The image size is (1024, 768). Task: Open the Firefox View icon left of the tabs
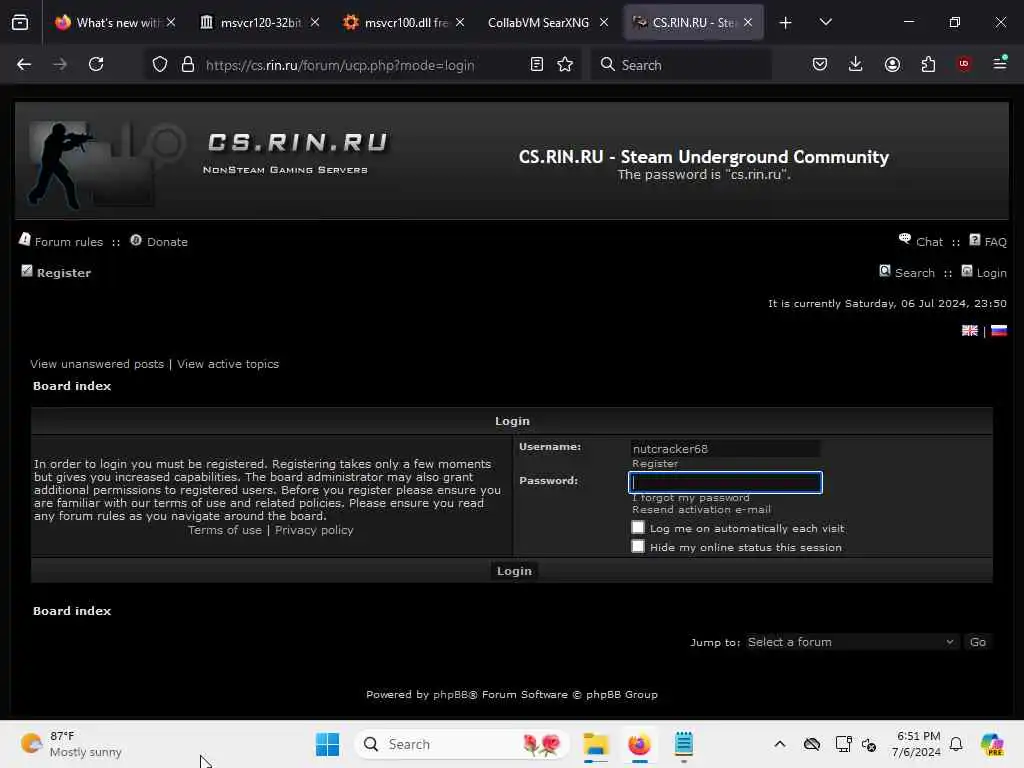tap(20, 23)
